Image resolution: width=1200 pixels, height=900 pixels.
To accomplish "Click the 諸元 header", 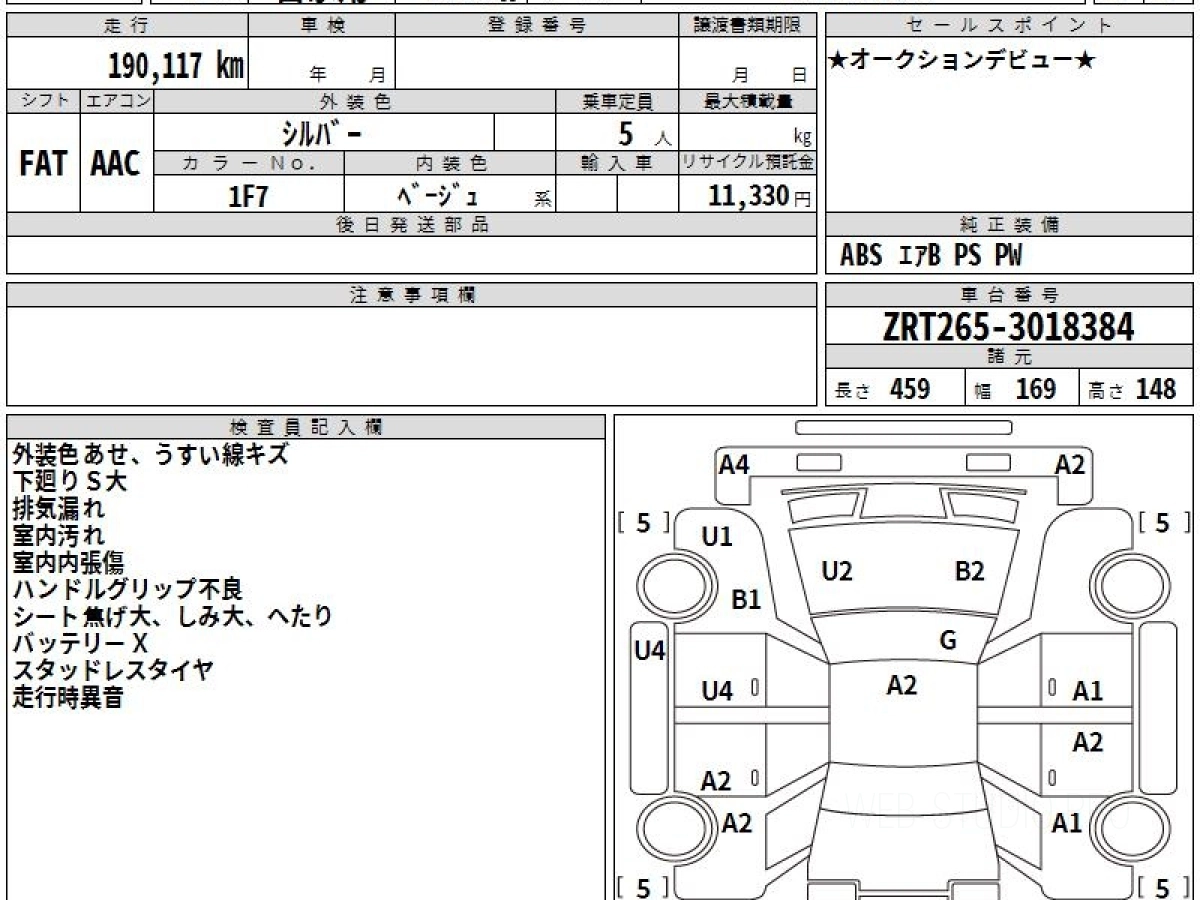I will click(x=1009, y=357).
